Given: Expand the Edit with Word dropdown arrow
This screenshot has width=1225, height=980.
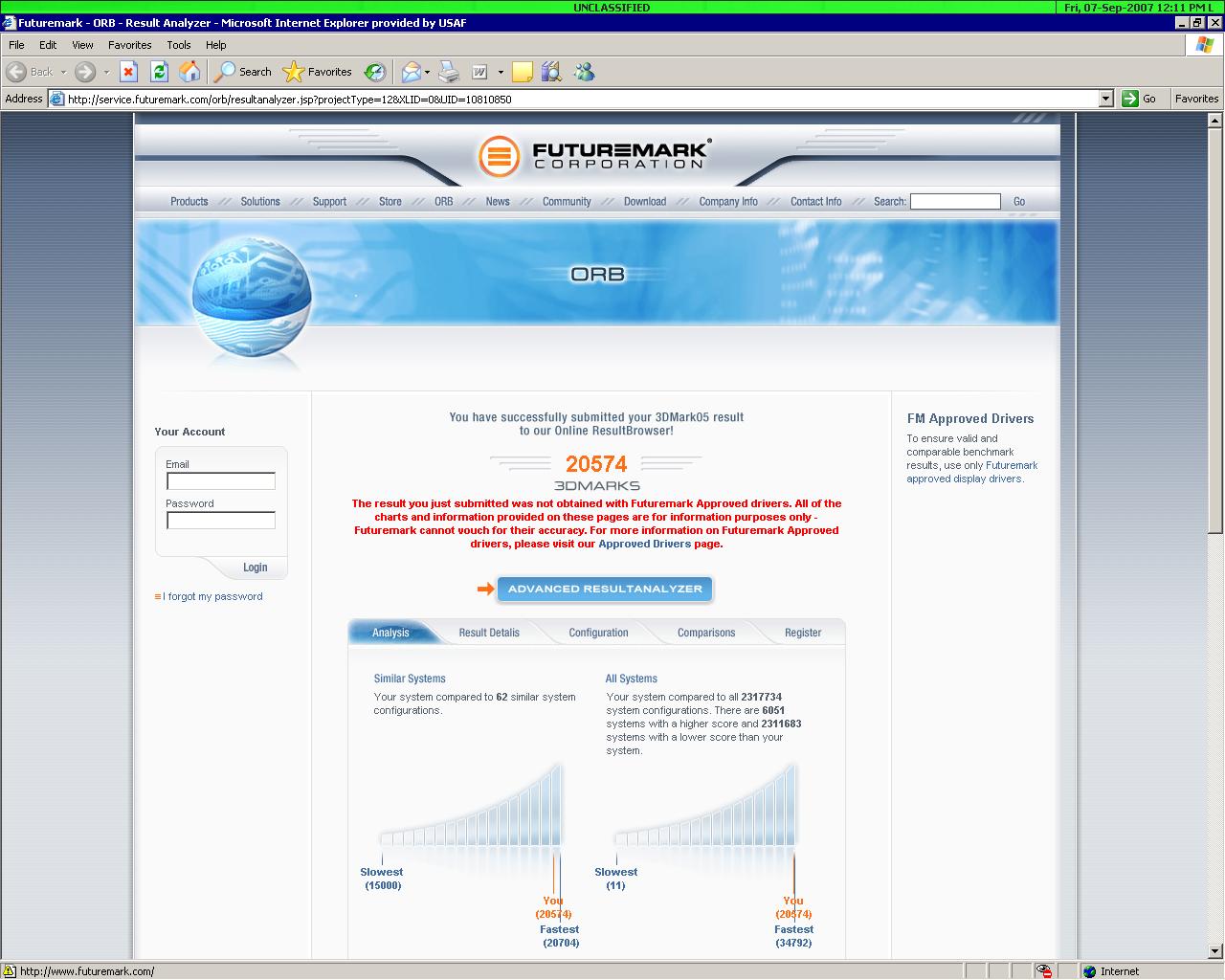Looking at the screenshot, I should tap(500, 72).
